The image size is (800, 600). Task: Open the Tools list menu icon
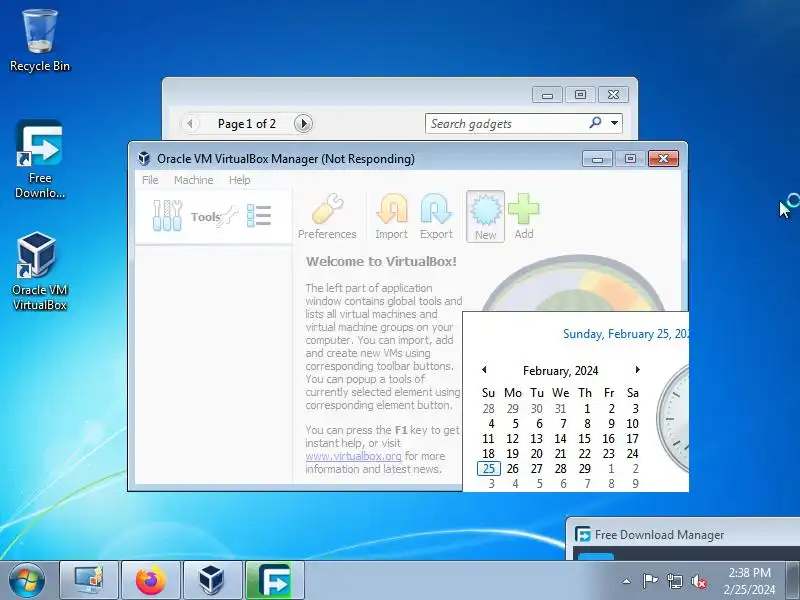click(259, 216)
